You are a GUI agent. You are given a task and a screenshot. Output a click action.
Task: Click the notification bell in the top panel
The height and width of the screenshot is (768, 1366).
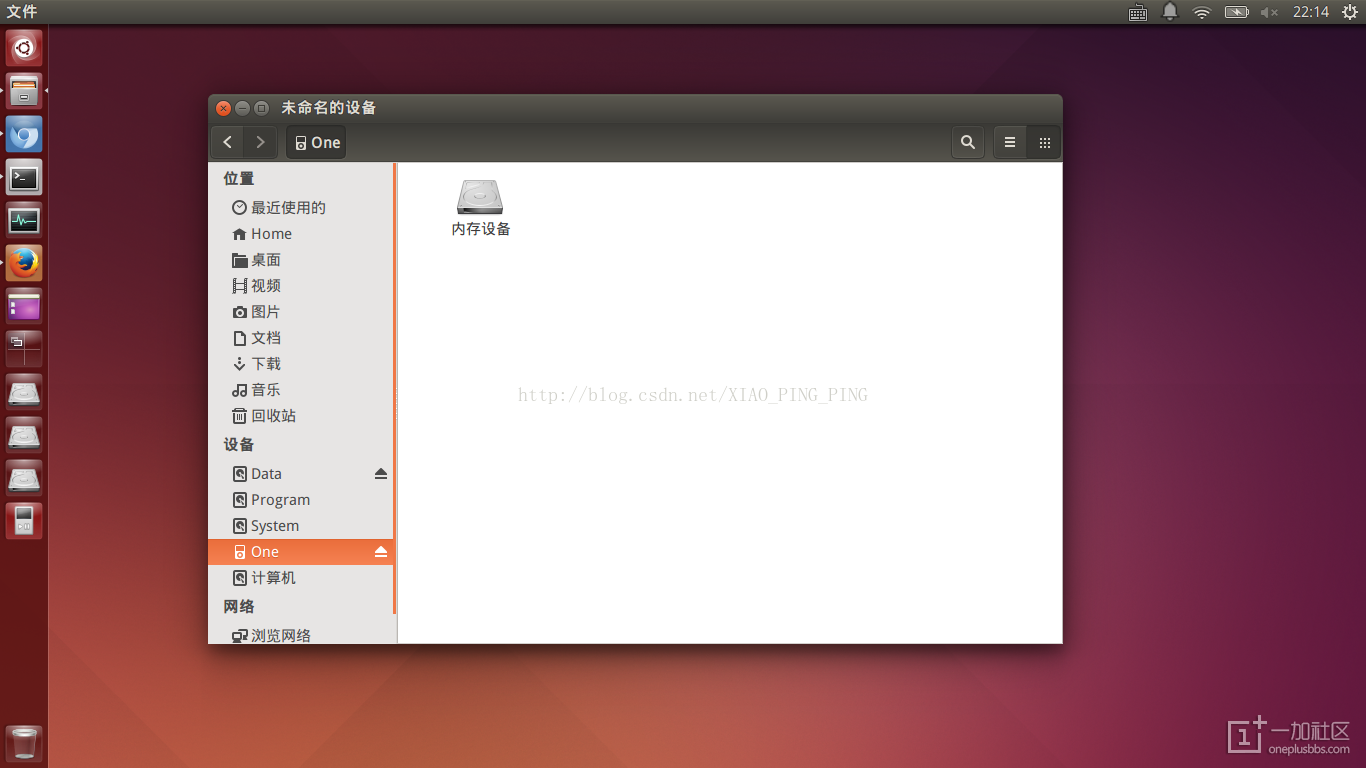click(x=1170, y=12)
